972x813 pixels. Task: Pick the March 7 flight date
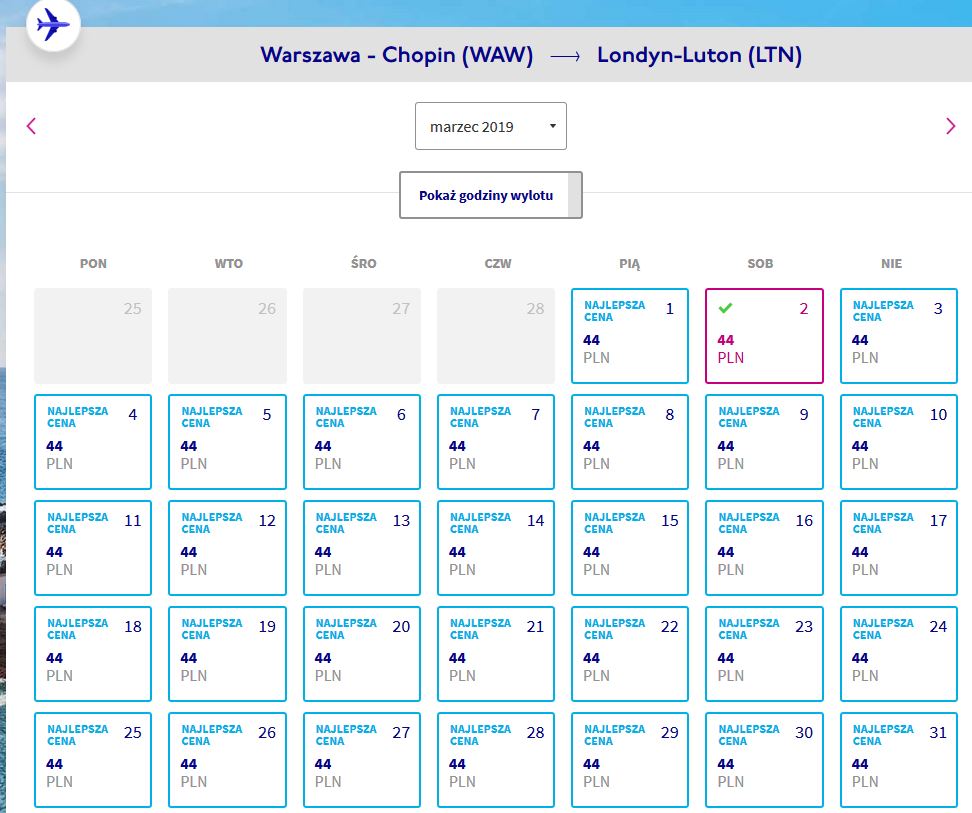pyautogui.click(x=496, y=442)
